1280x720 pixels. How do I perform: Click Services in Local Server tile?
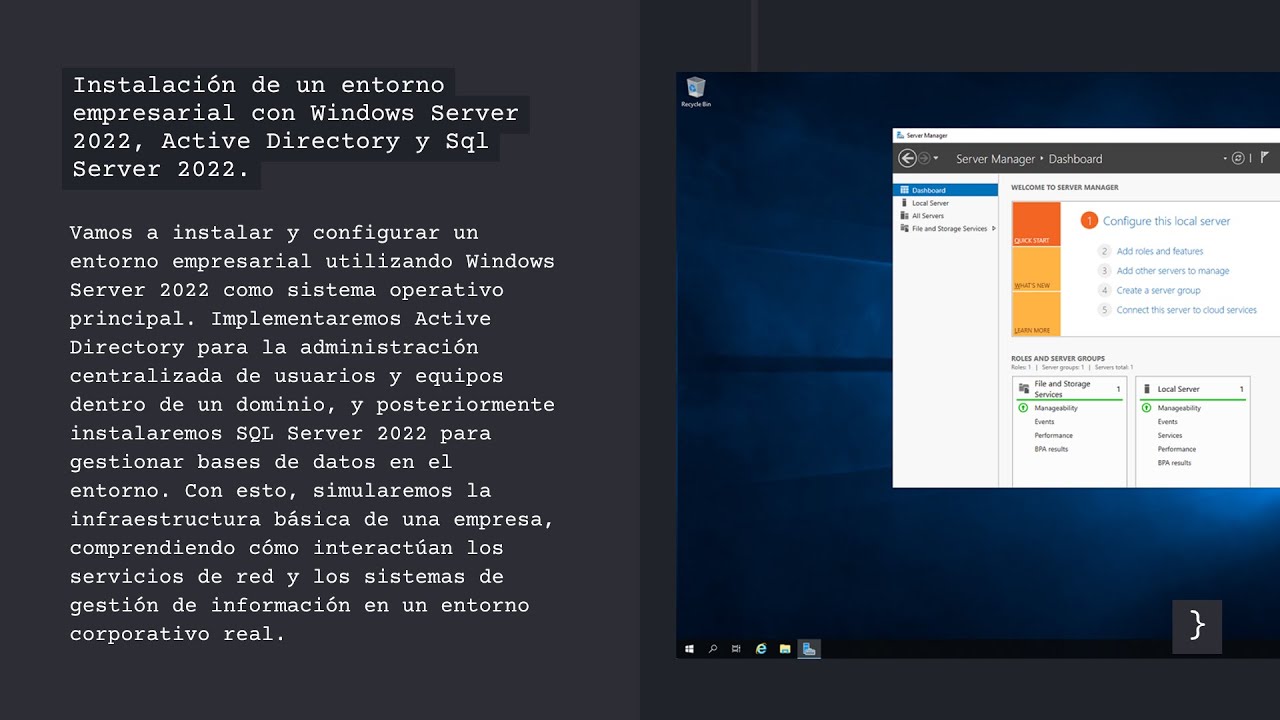[x=1170, y=436]
